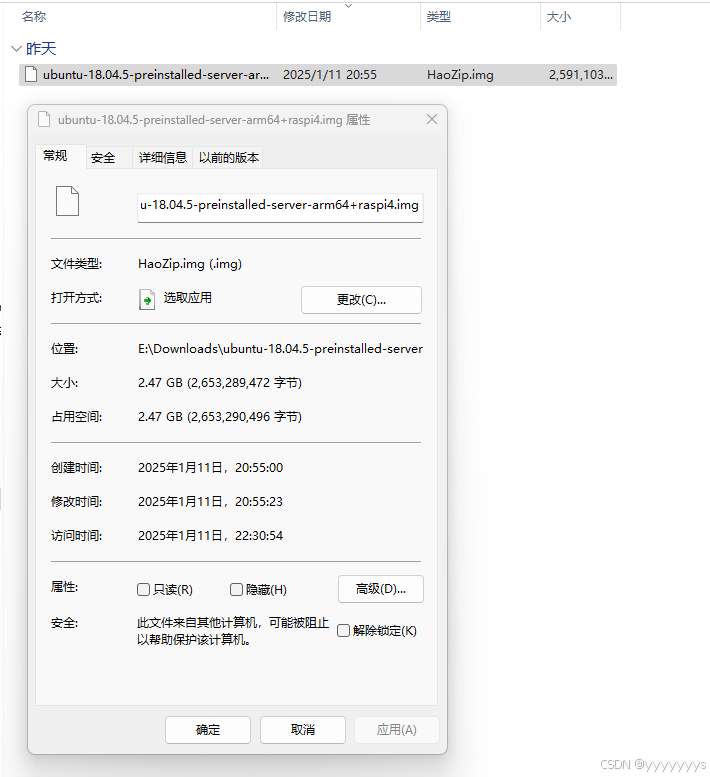This screenshot has height=777, width=710.
Task: Click the 文件类型: label
Action: (76, 264)
